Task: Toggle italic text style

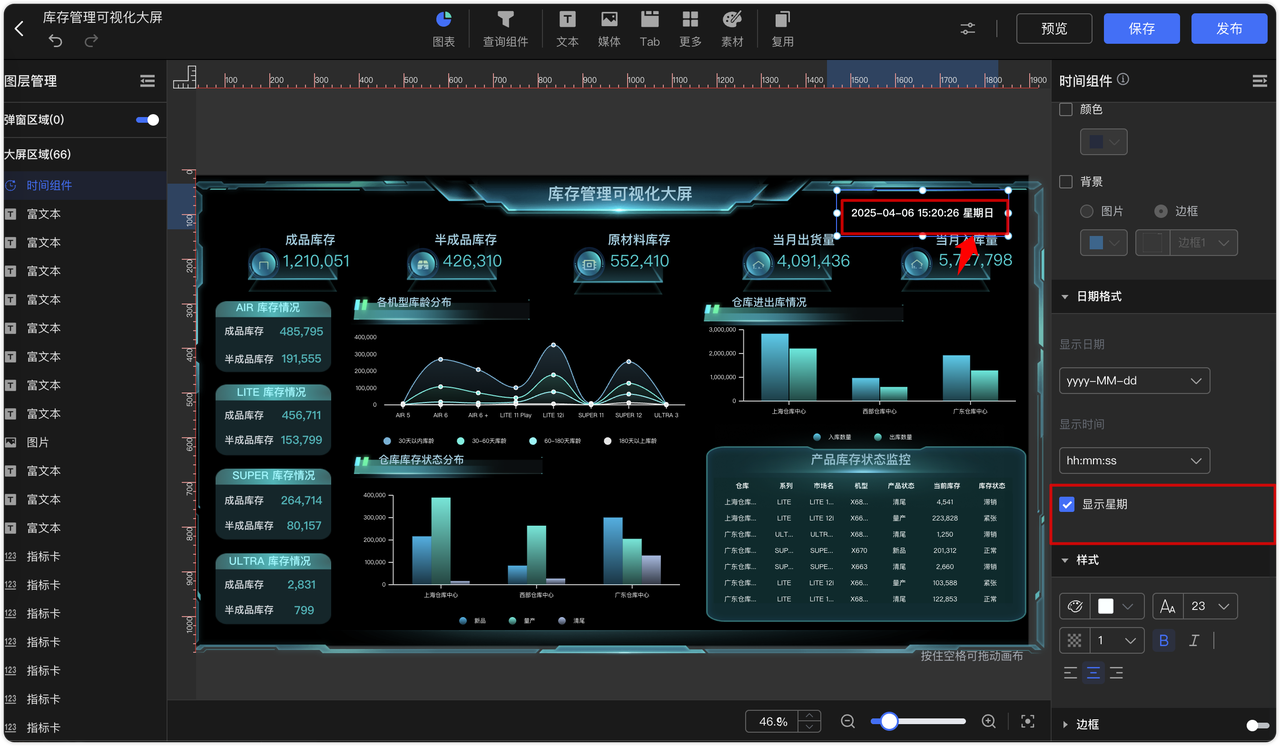Action: tap(1193, 640)
